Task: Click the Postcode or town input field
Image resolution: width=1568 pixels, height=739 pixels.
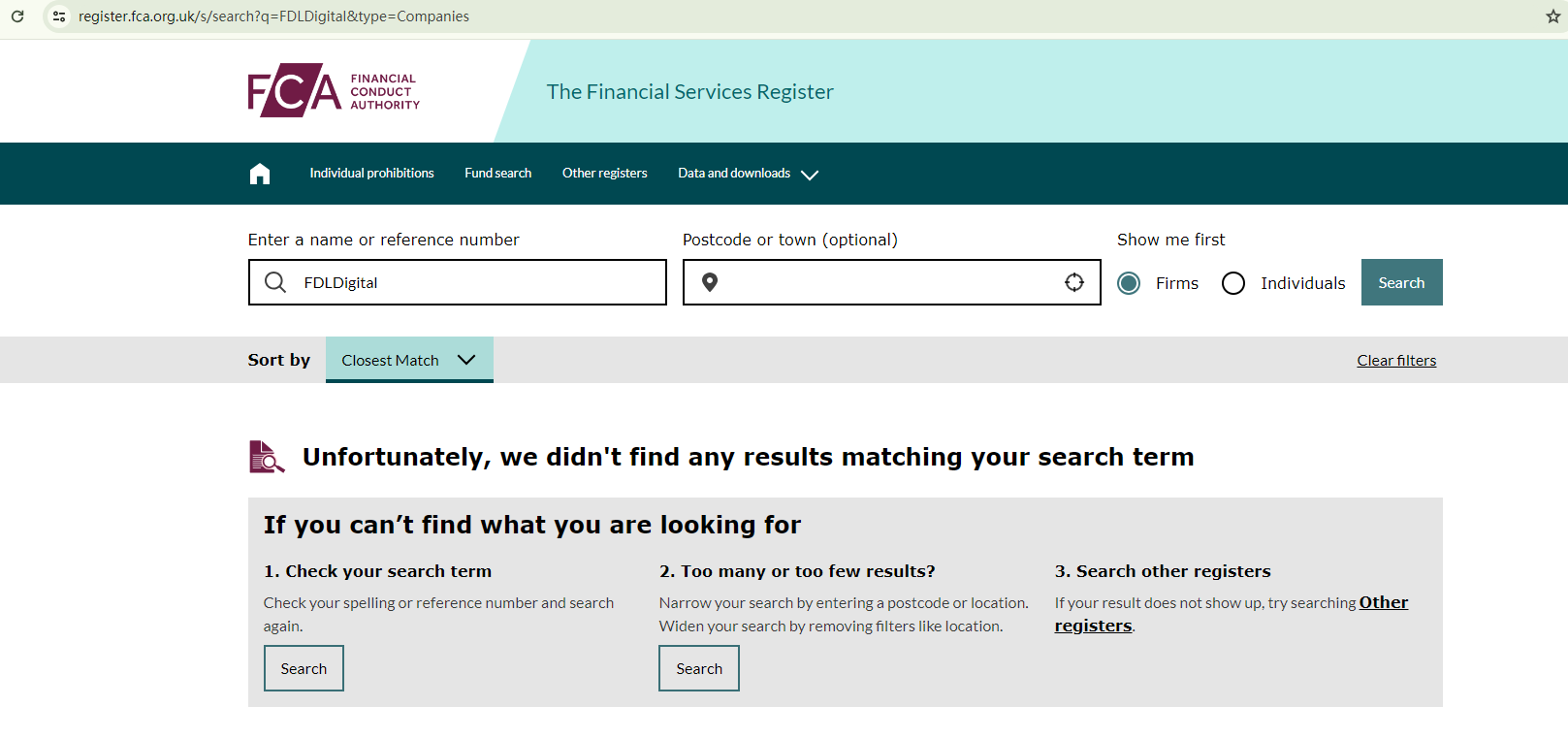Action: (x=887, y=282)
